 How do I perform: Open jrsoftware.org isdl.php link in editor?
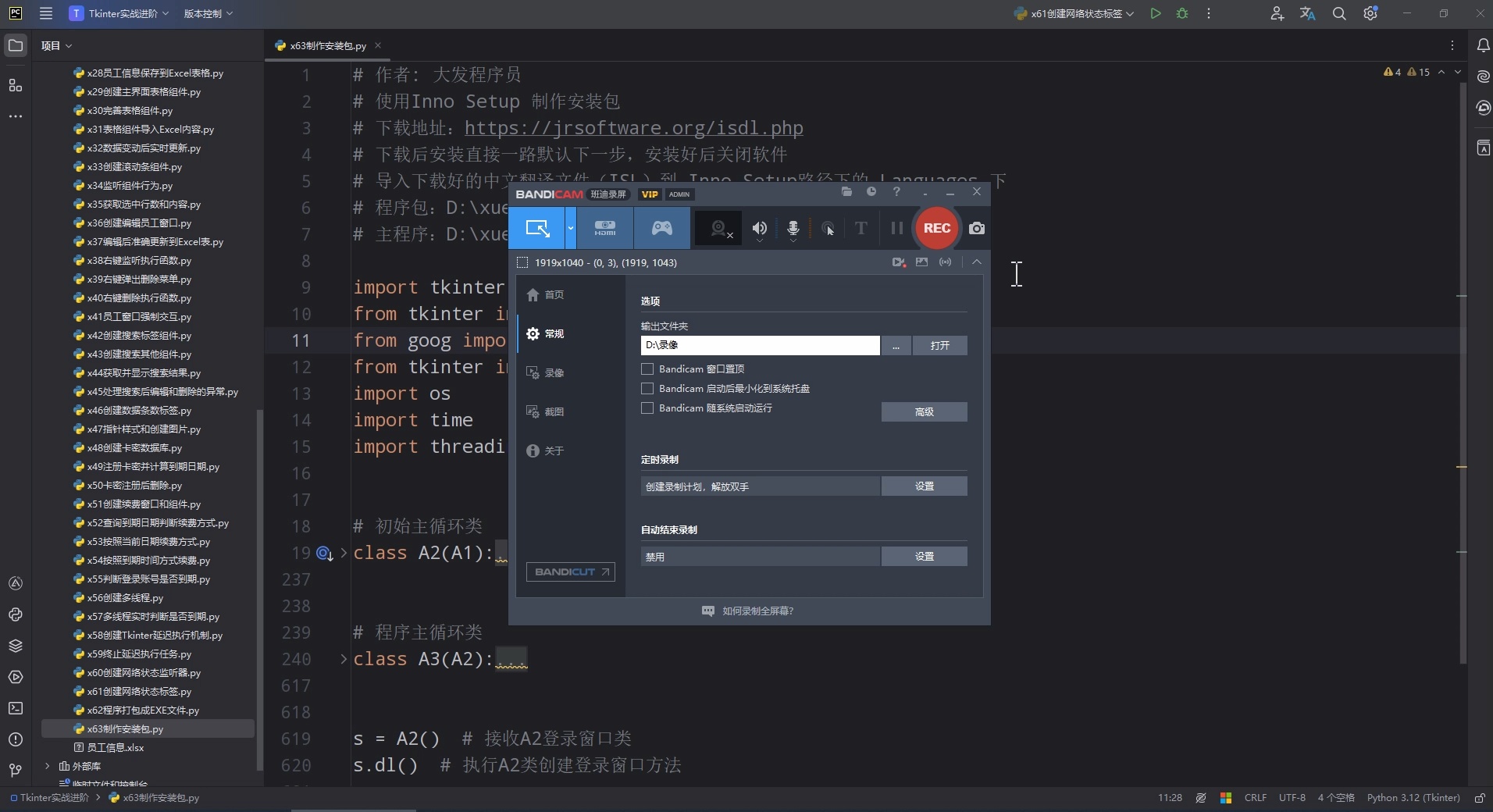point(633,128)
